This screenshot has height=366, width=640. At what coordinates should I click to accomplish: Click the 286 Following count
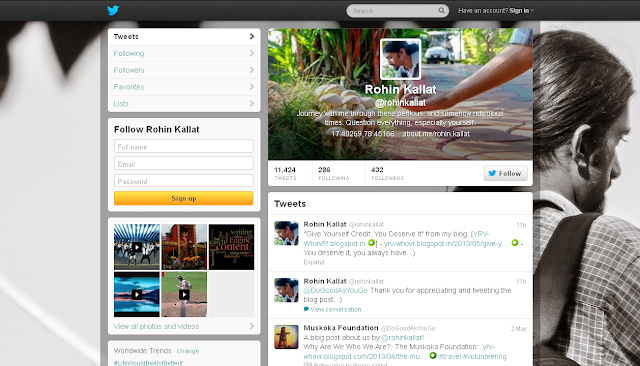[x=334, y=173]
